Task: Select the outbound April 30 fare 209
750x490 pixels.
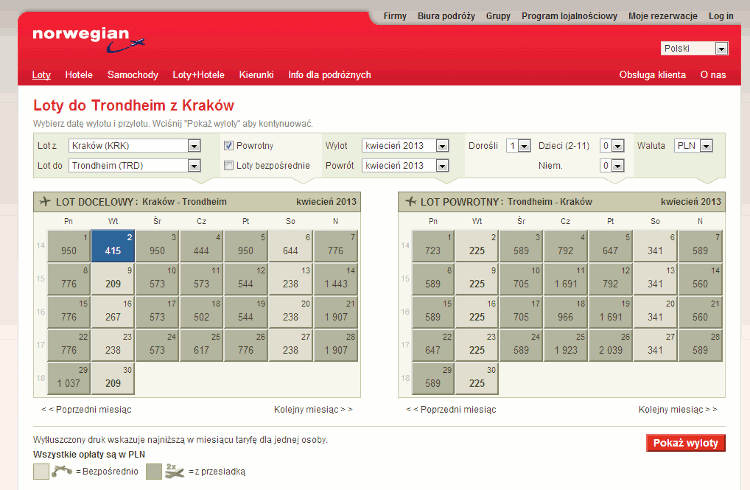Action: [113, 379]
